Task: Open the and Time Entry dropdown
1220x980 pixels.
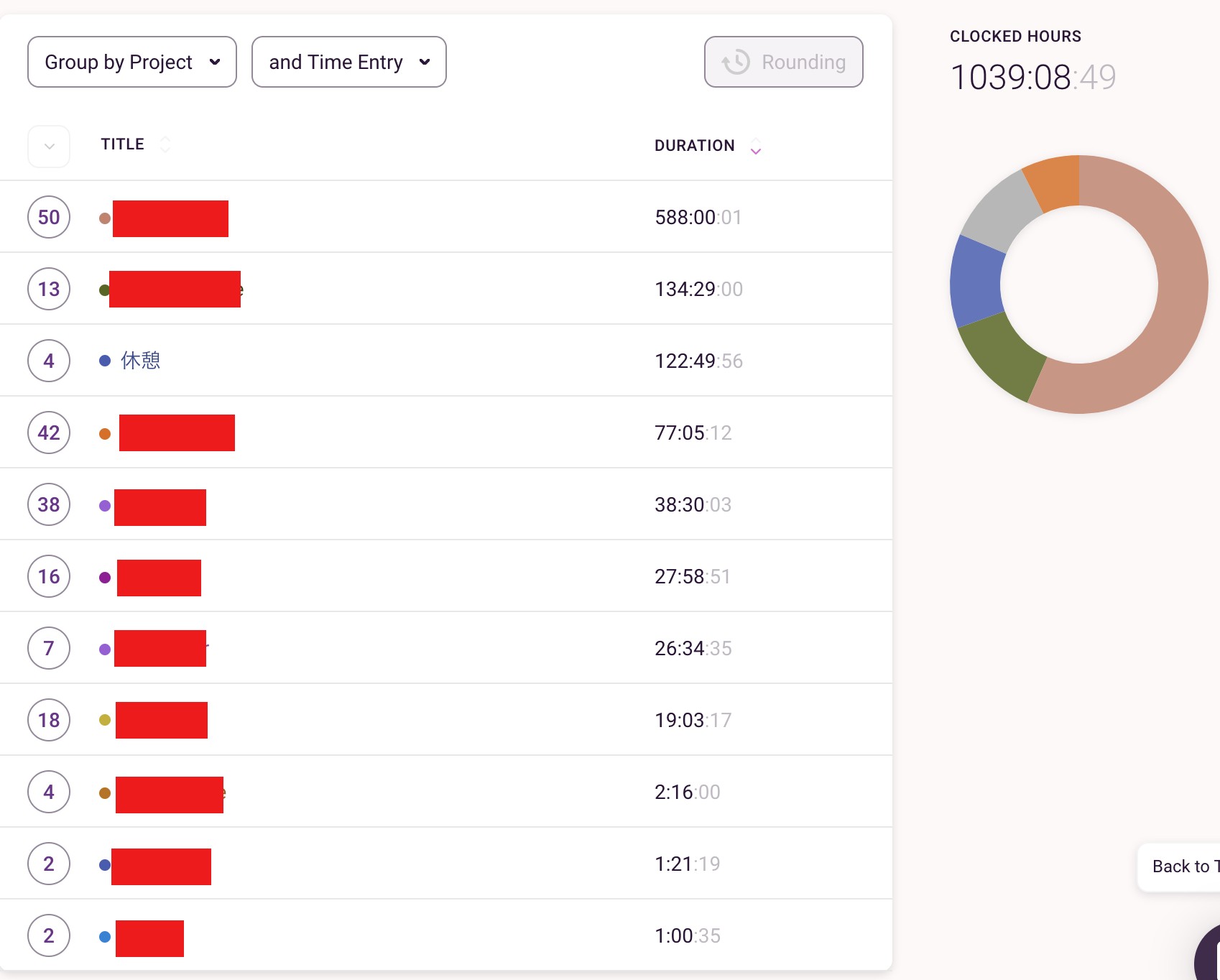Action: tap(349, 62)
